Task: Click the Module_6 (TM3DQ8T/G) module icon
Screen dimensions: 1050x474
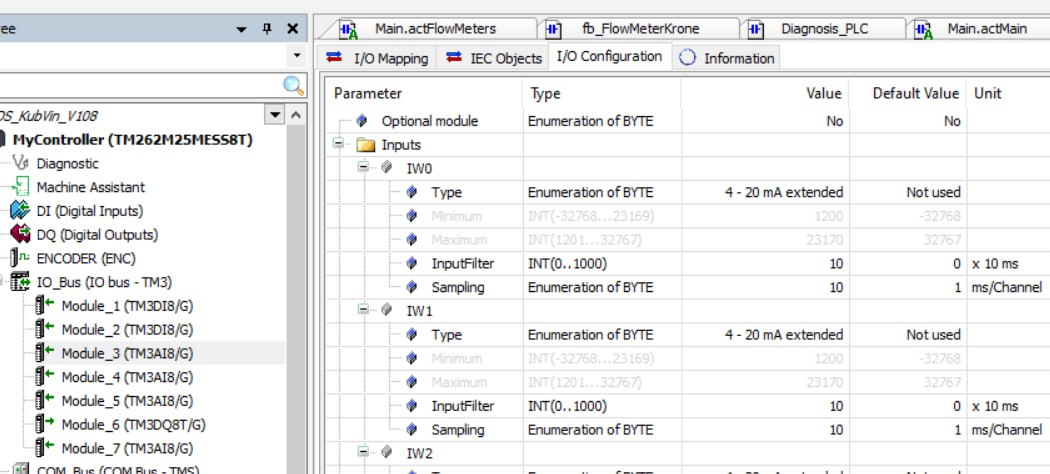Action: tap(45, 424)
